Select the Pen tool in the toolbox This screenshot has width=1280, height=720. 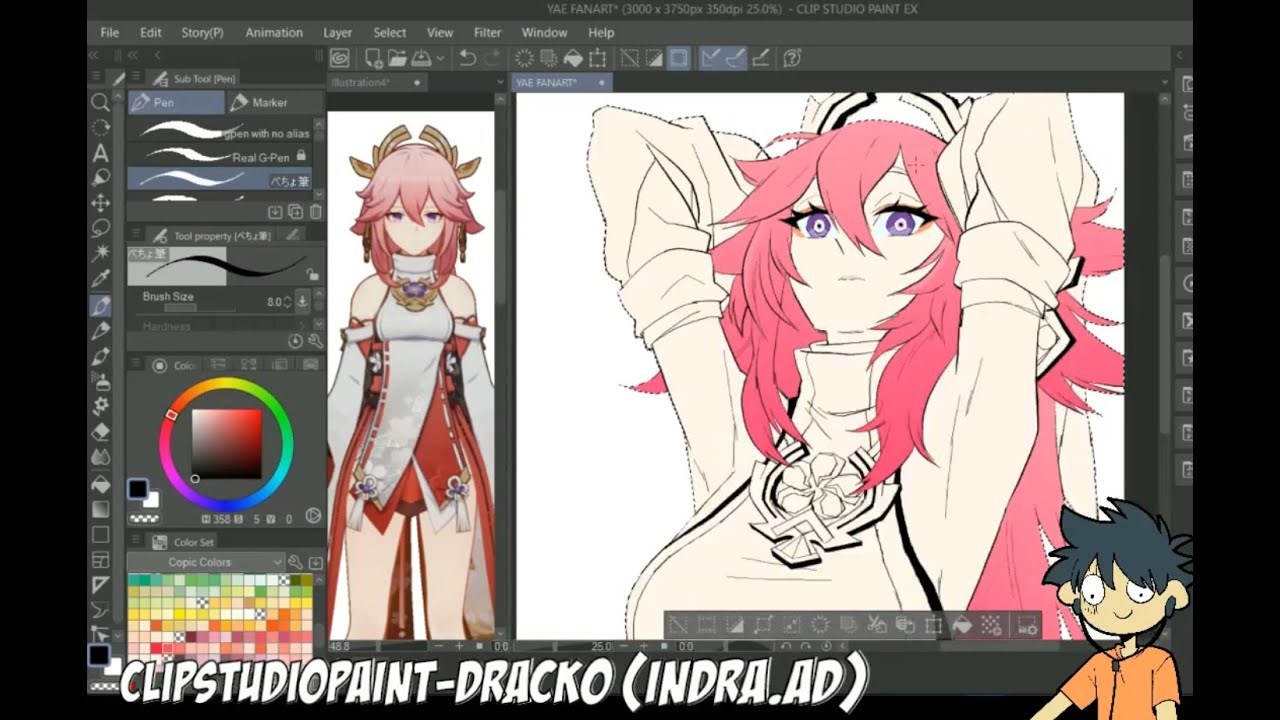click(x=100, y=305)
